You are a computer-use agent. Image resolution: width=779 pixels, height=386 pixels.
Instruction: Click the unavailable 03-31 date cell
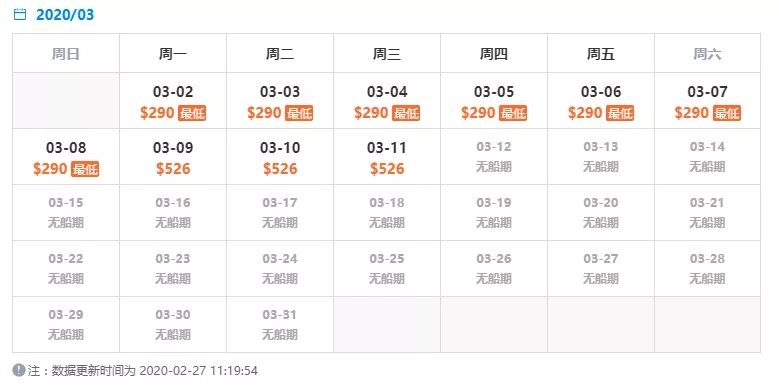(x=280, y=325)
